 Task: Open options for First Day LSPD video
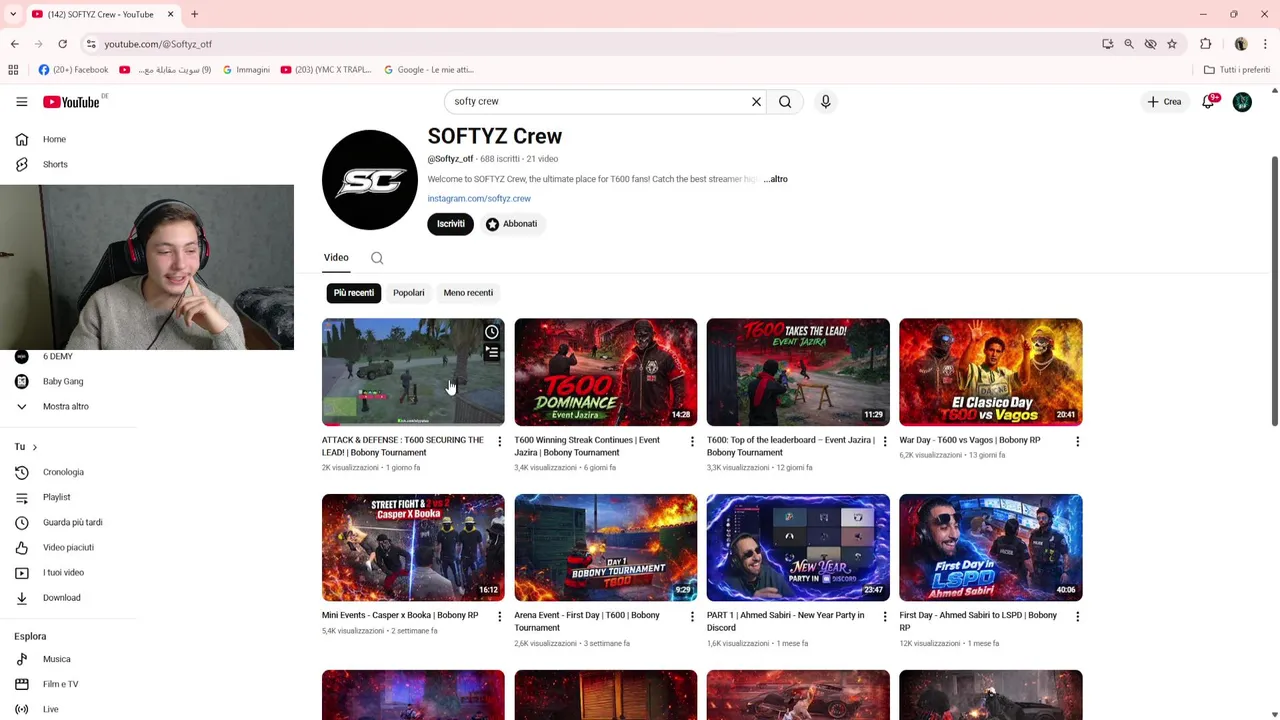(x=1077, y=616)
